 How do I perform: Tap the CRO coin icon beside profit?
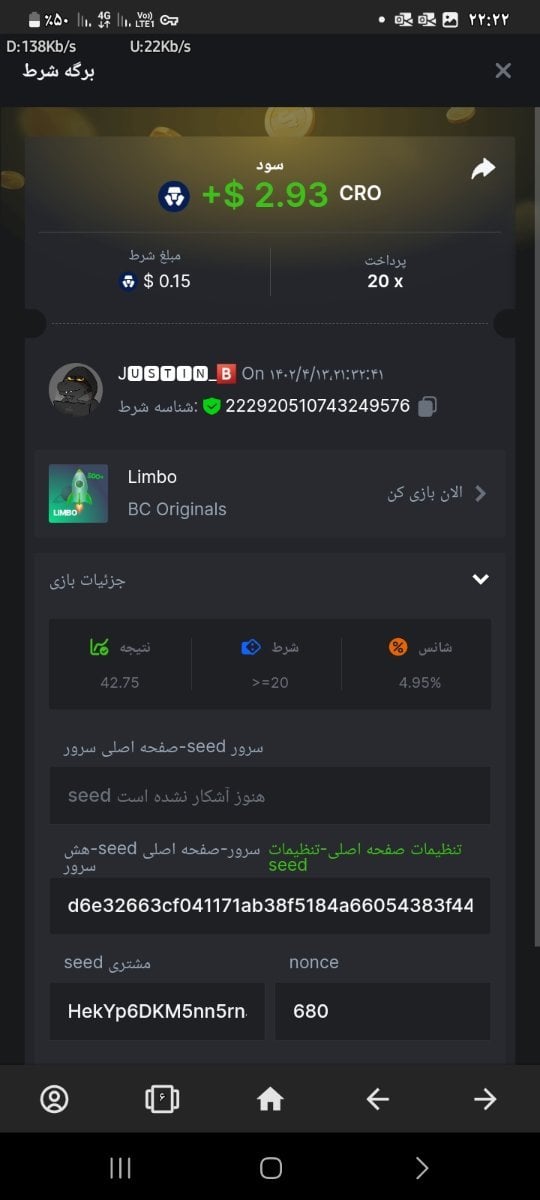(174, 196)
